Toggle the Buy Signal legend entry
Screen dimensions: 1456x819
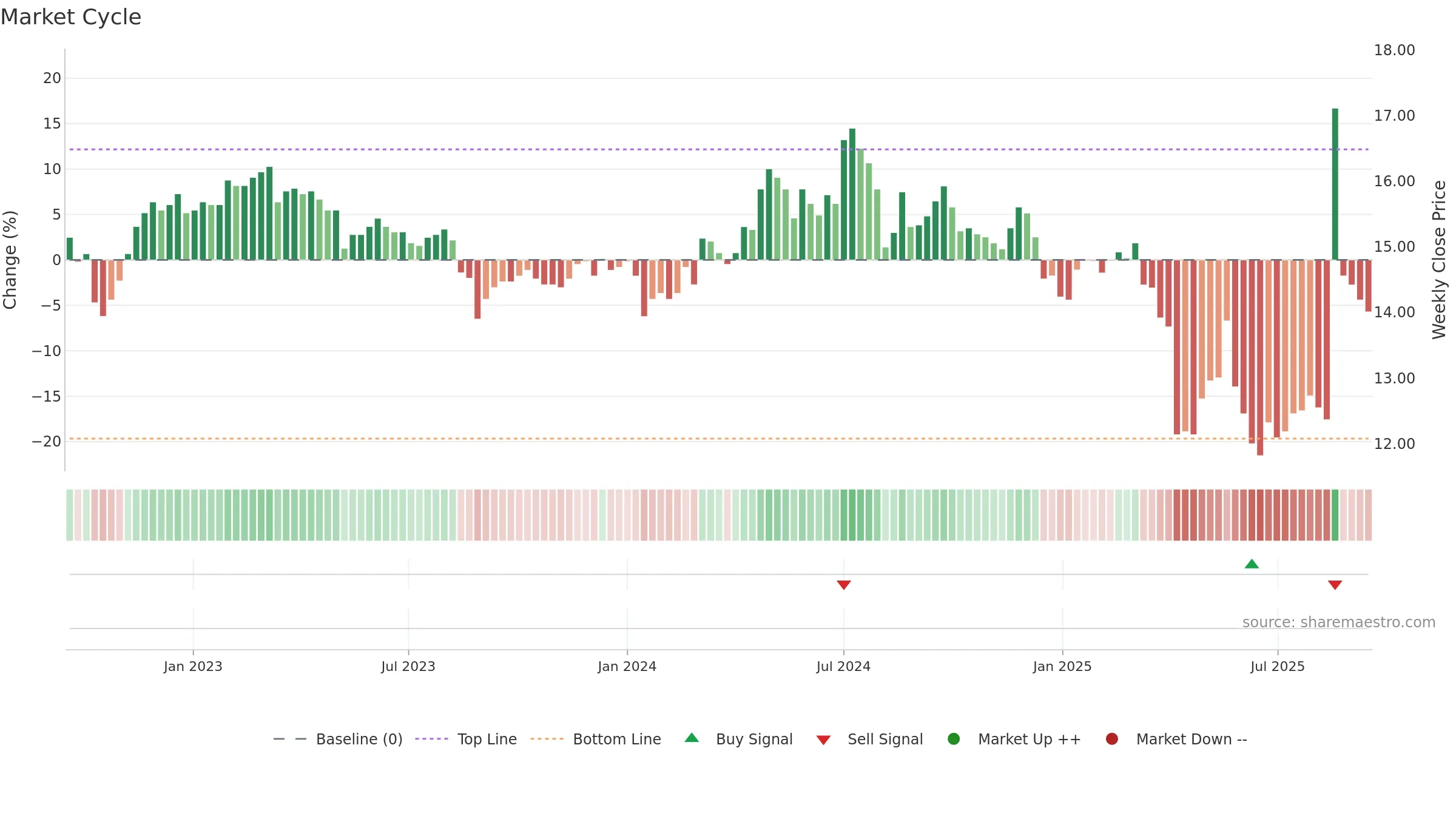point(738,739)
